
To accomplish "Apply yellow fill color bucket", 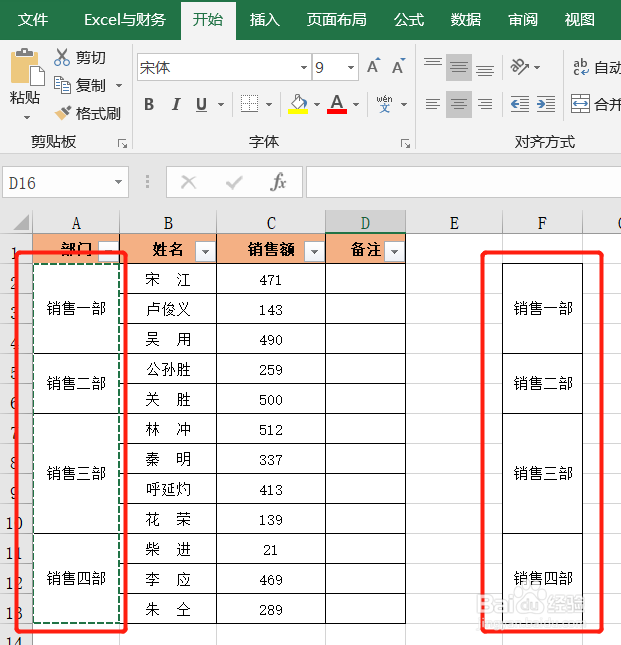I will (298, 104).
